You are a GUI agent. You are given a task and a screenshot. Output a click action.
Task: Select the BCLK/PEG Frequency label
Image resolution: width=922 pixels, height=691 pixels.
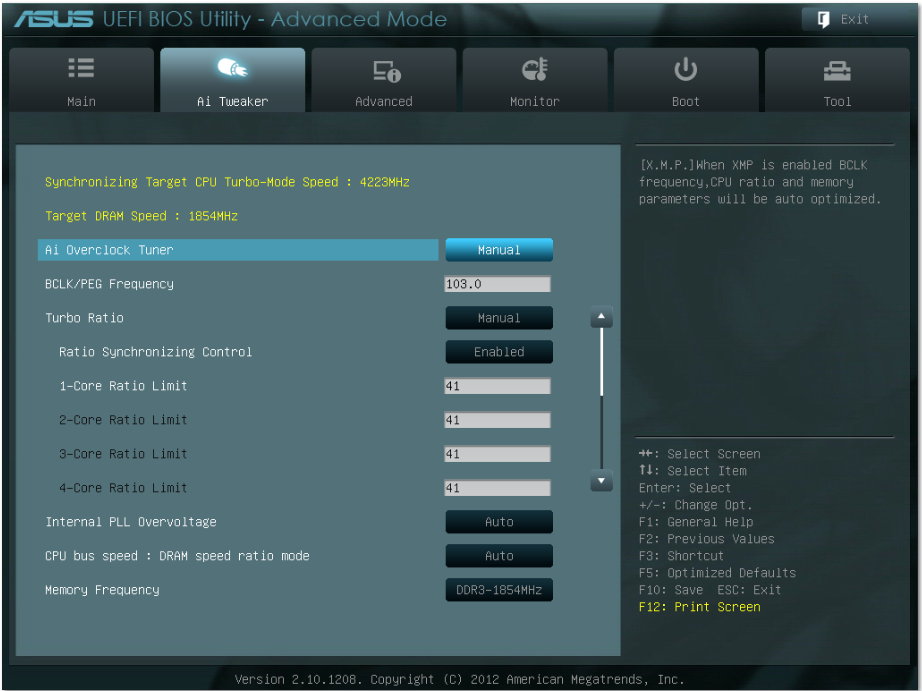click(x=109, y=285)
